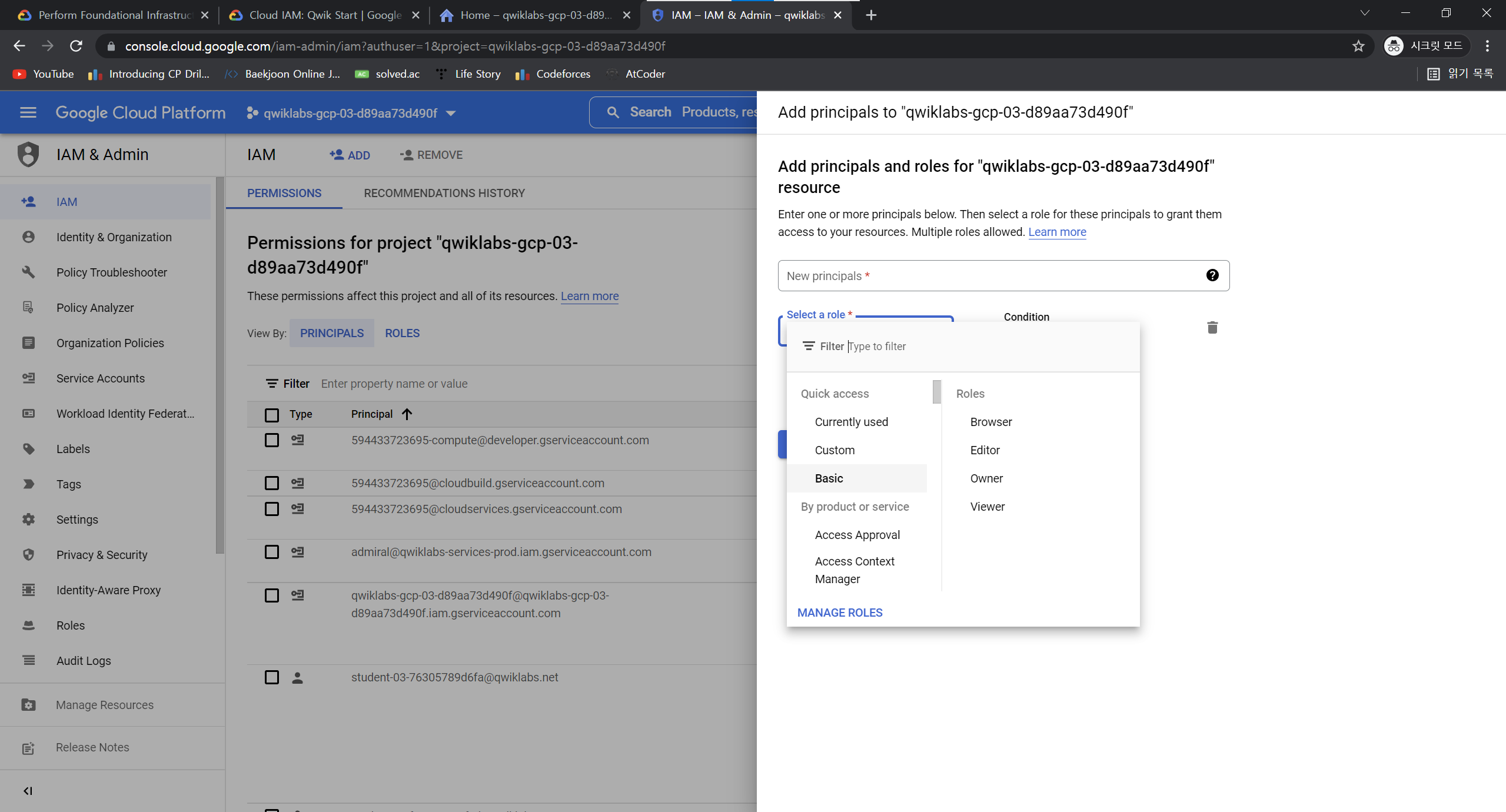Click the Service Accounts sidebar icon

pos(28,378)
